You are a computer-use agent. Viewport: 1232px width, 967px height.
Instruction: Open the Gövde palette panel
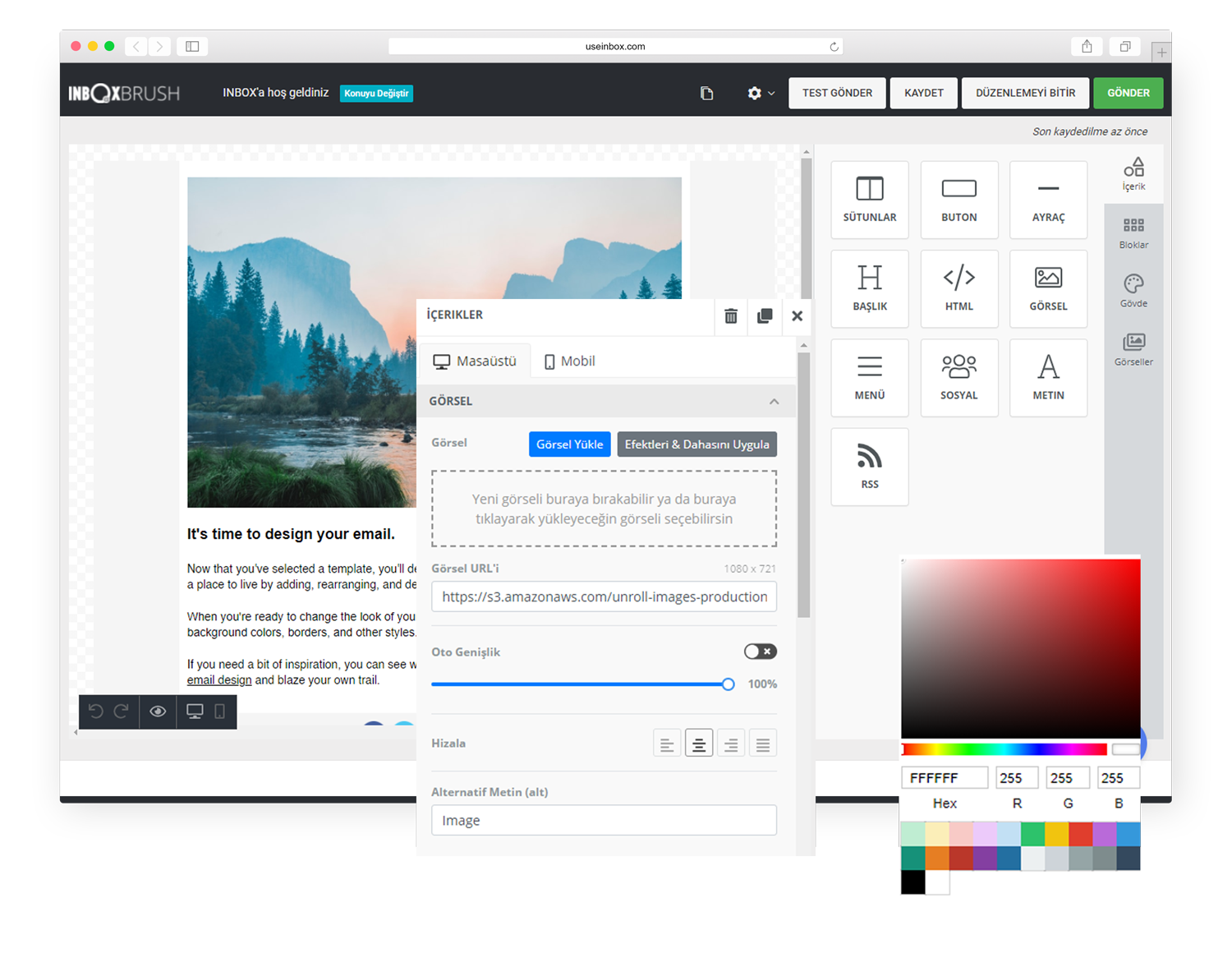point(1133,290)
